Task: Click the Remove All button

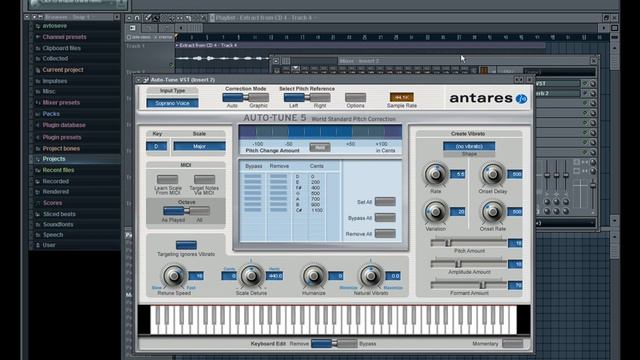Action: click(x=385, y=233)
